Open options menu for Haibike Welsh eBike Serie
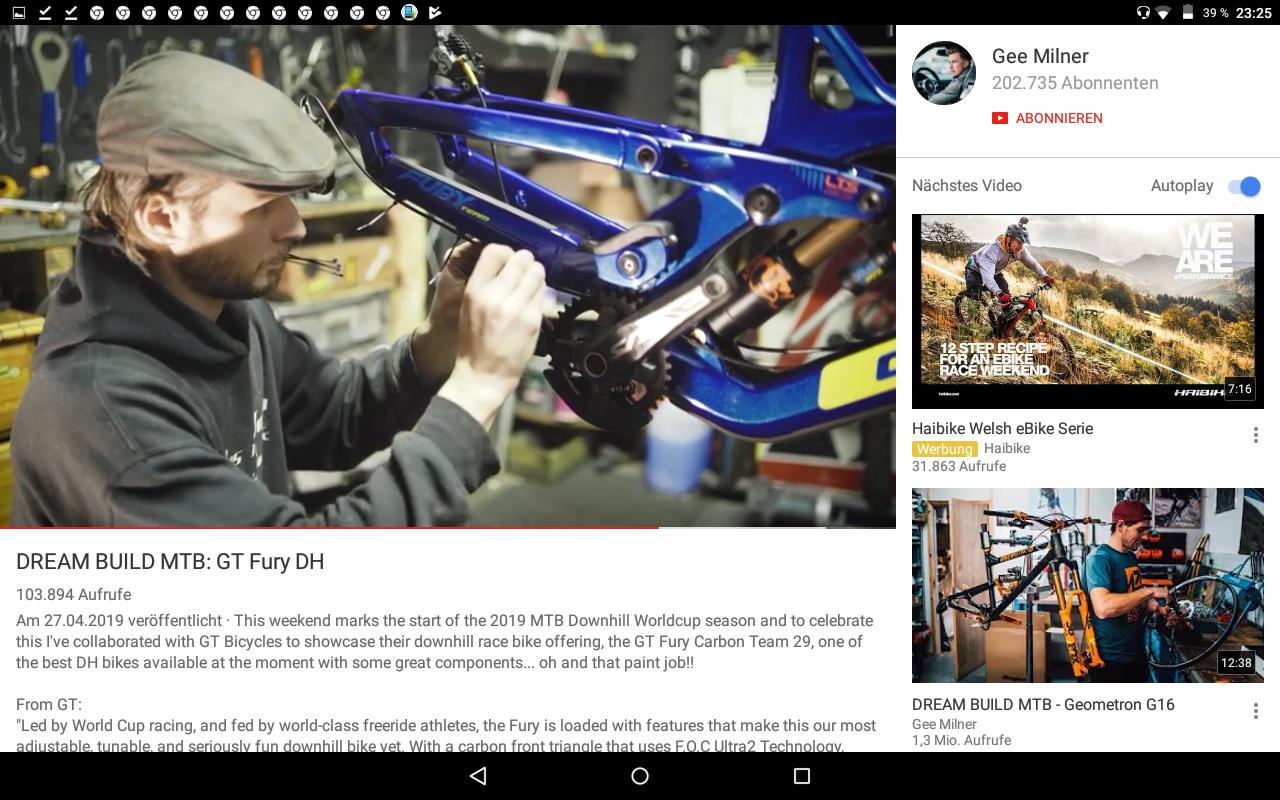 click(1255, 435)
